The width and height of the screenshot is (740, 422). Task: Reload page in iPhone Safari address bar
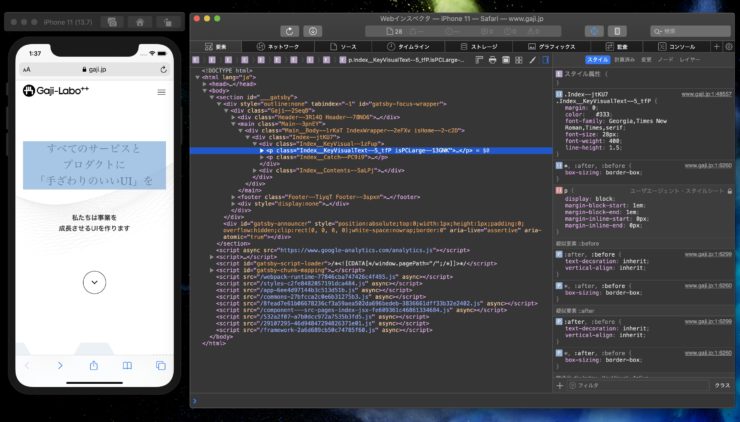(163, 69)
